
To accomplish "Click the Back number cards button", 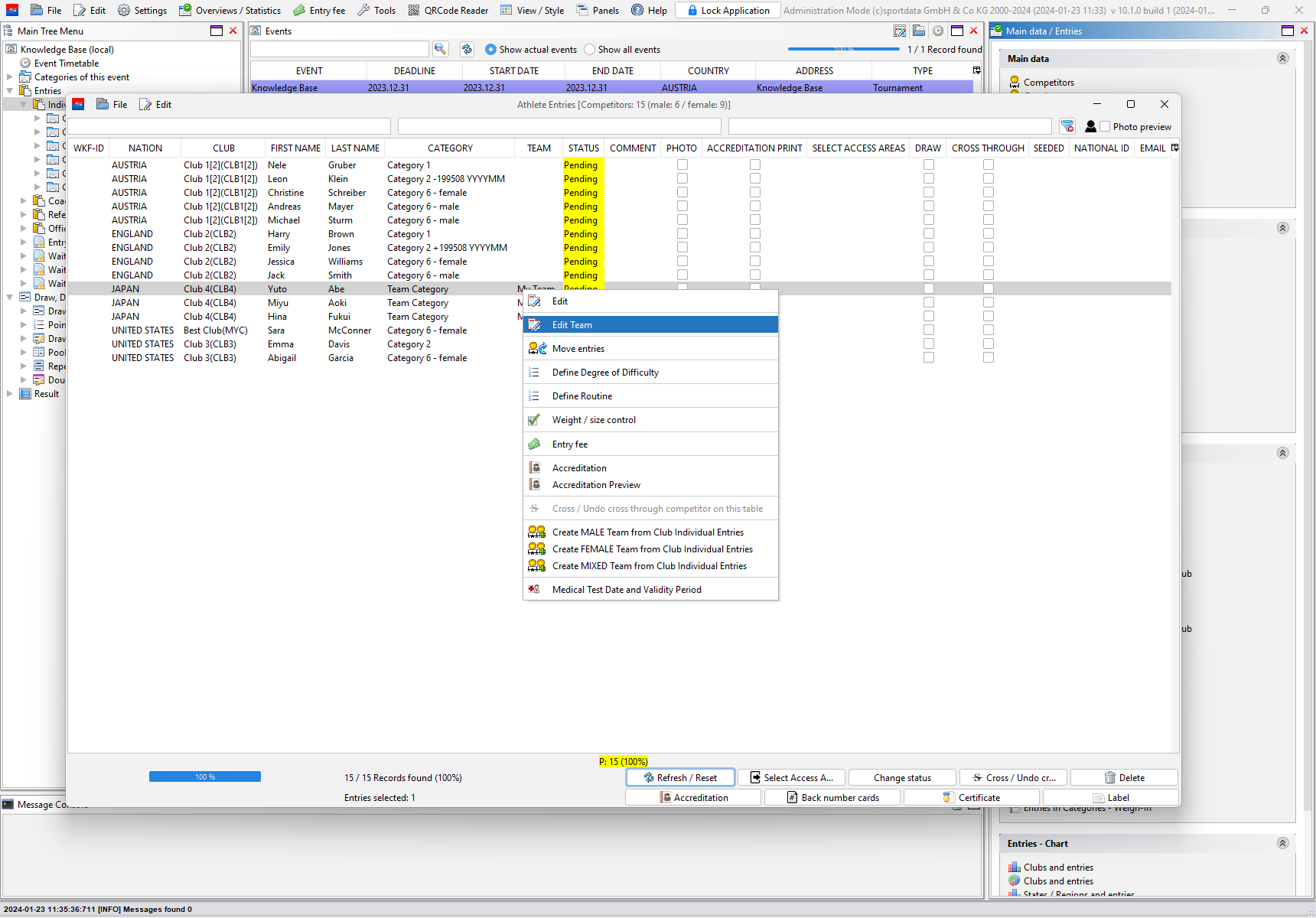I will [832, 797].
